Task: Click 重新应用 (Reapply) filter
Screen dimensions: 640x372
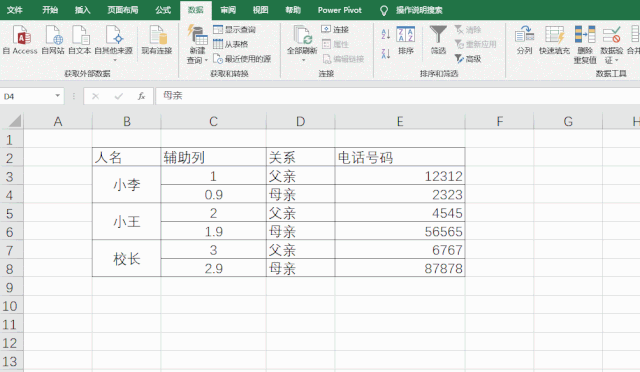Action: (x=476, y=44)
